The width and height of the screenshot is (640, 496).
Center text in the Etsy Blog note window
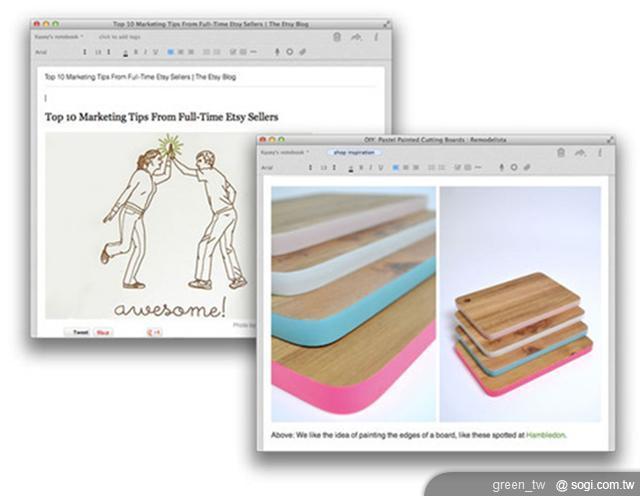tap(181, 52)
